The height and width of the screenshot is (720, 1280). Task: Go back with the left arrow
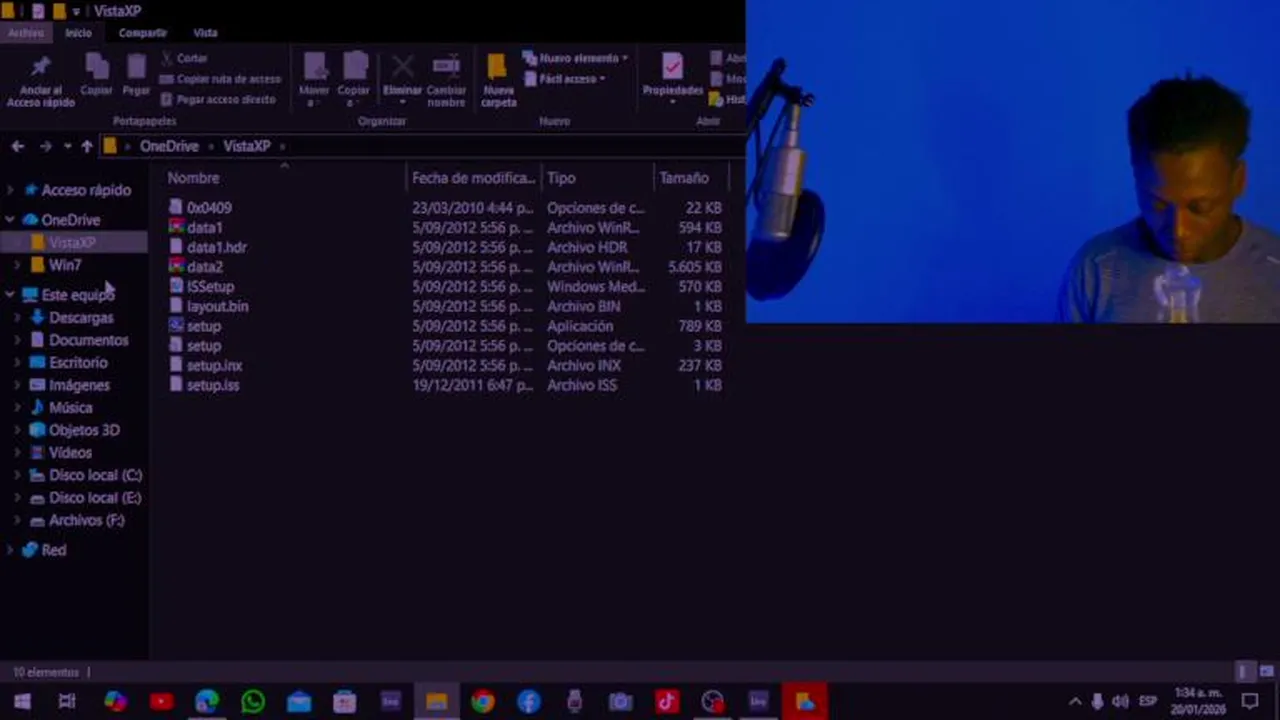(18, 146)
